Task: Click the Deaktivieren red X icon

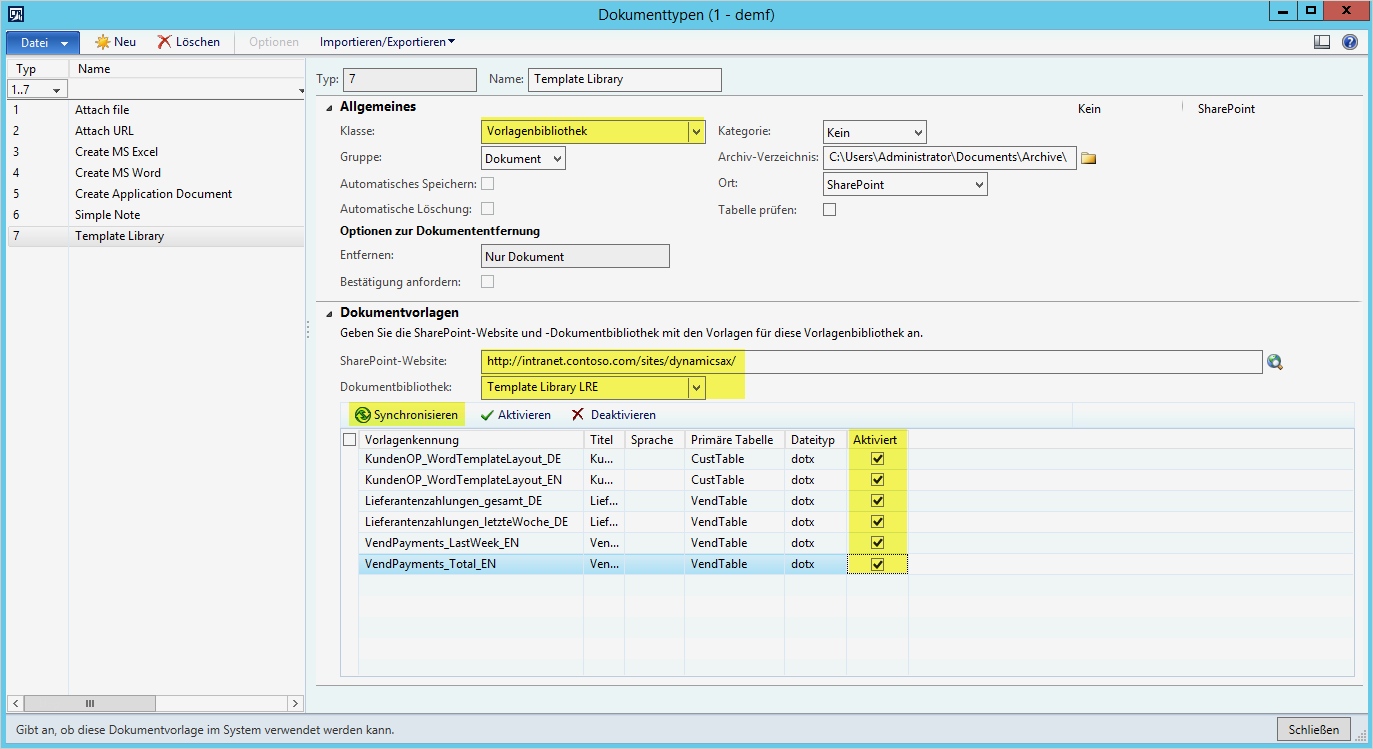Action: [x=578, y=415]
